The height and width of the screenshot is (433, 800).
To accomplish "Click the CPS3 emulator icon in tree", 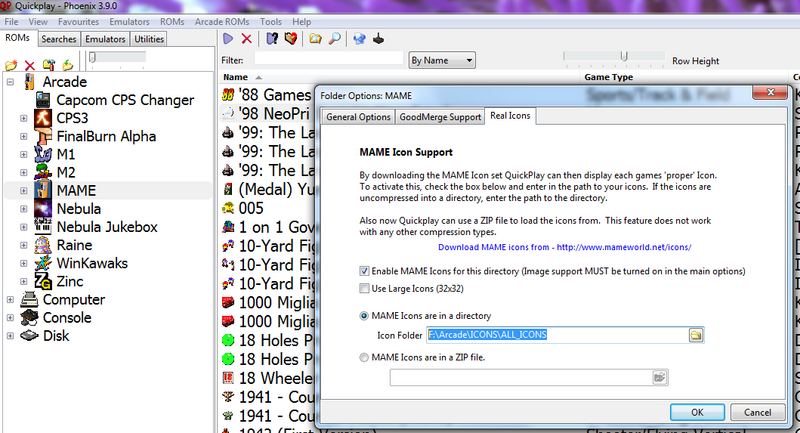I will tap(43, 118).
